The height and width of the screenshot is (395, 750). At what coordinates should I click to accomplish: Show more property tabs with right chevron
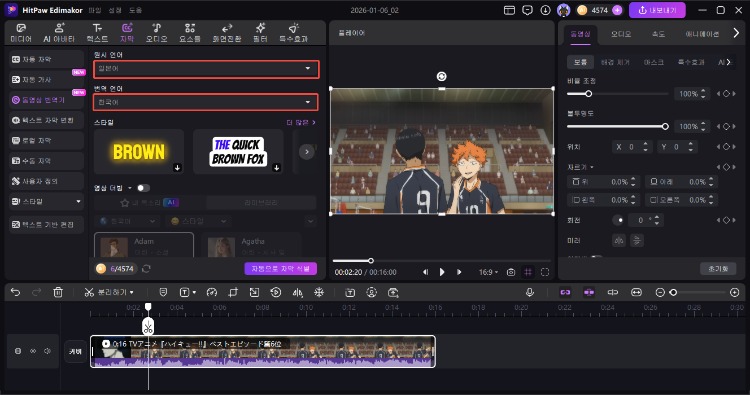click(x=736, y=33)
